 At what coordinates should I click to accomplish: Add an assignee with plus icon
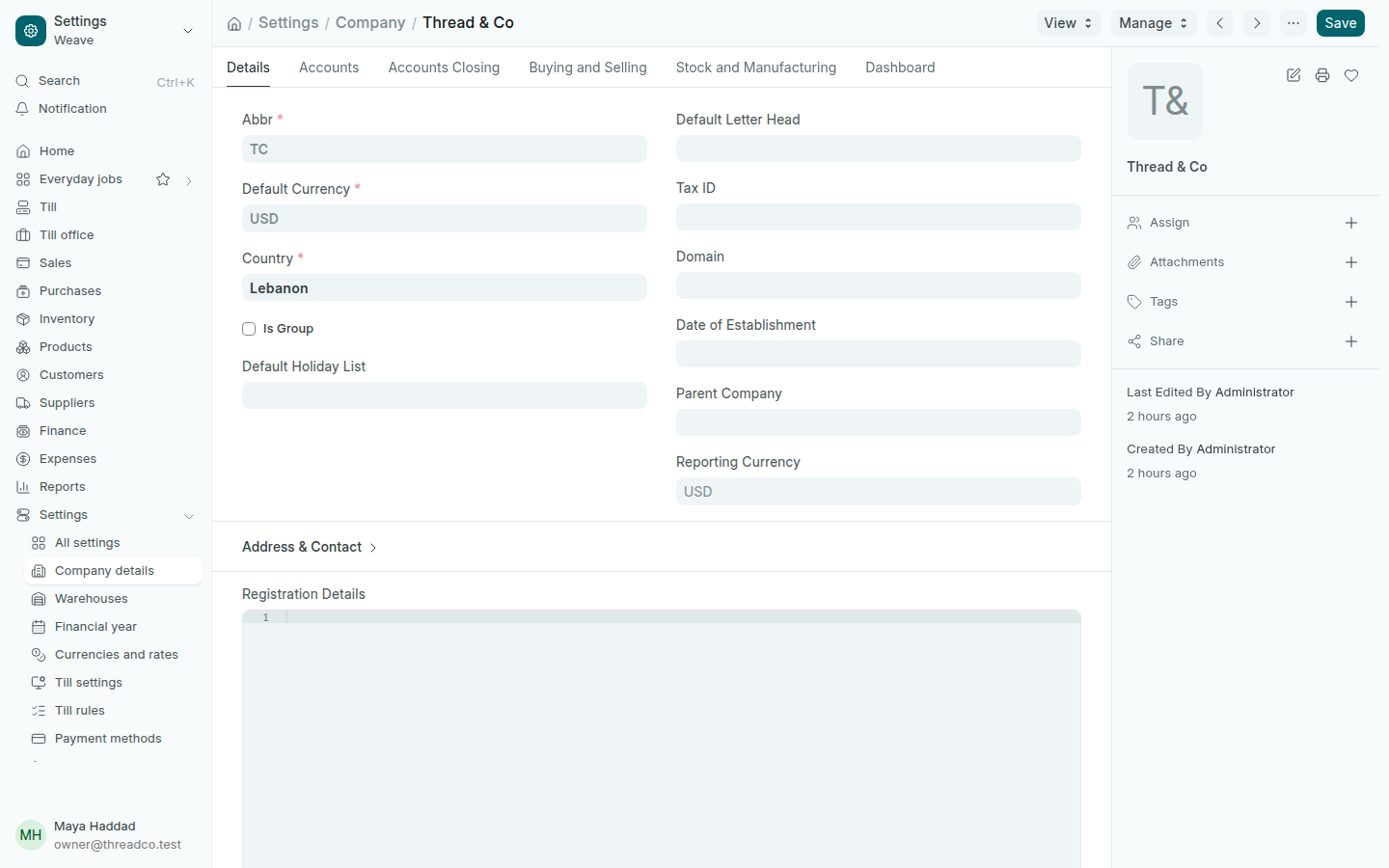coord(1351,223)
